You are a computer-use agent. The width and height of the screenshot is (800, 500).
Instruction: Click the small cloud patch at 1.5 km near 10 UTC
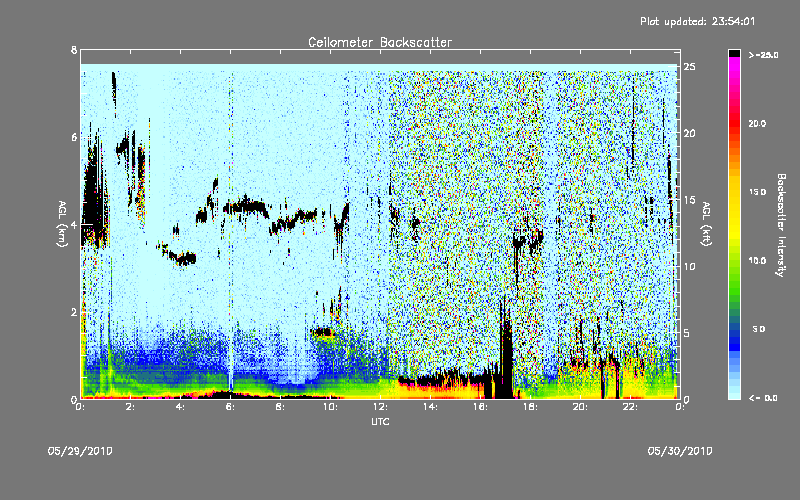click(x=322, y=333)
